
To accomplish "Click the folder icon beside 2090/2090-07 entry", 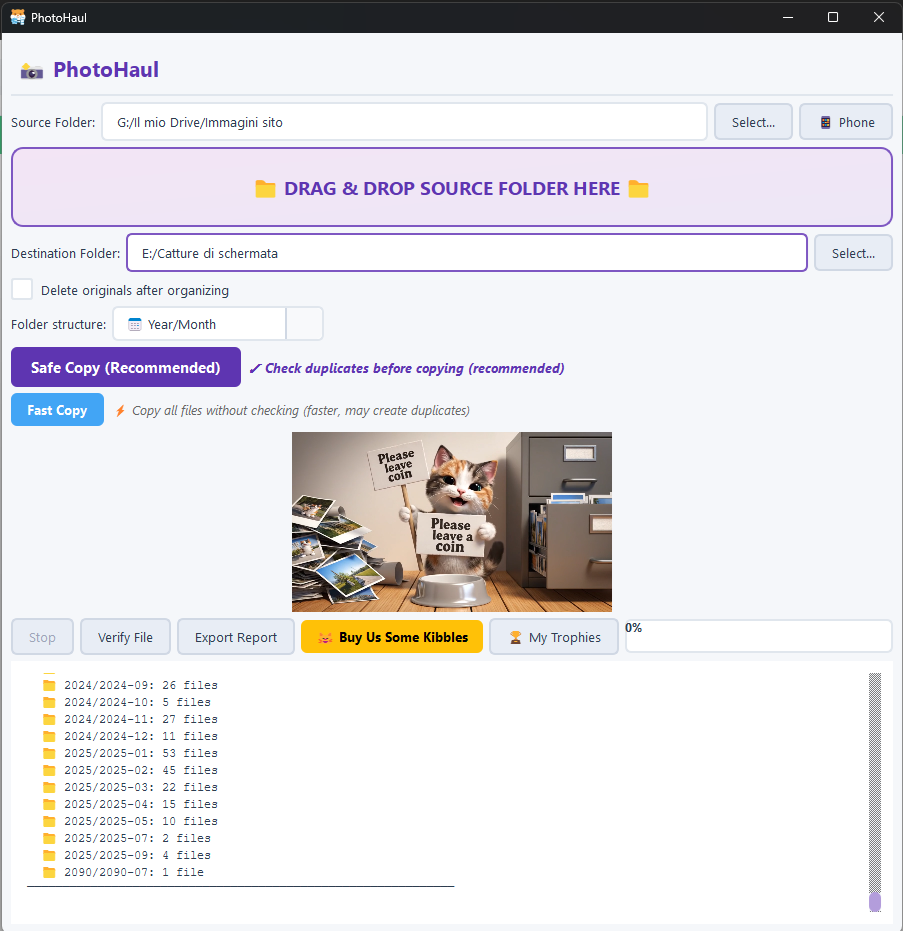I will coord(49,871).
